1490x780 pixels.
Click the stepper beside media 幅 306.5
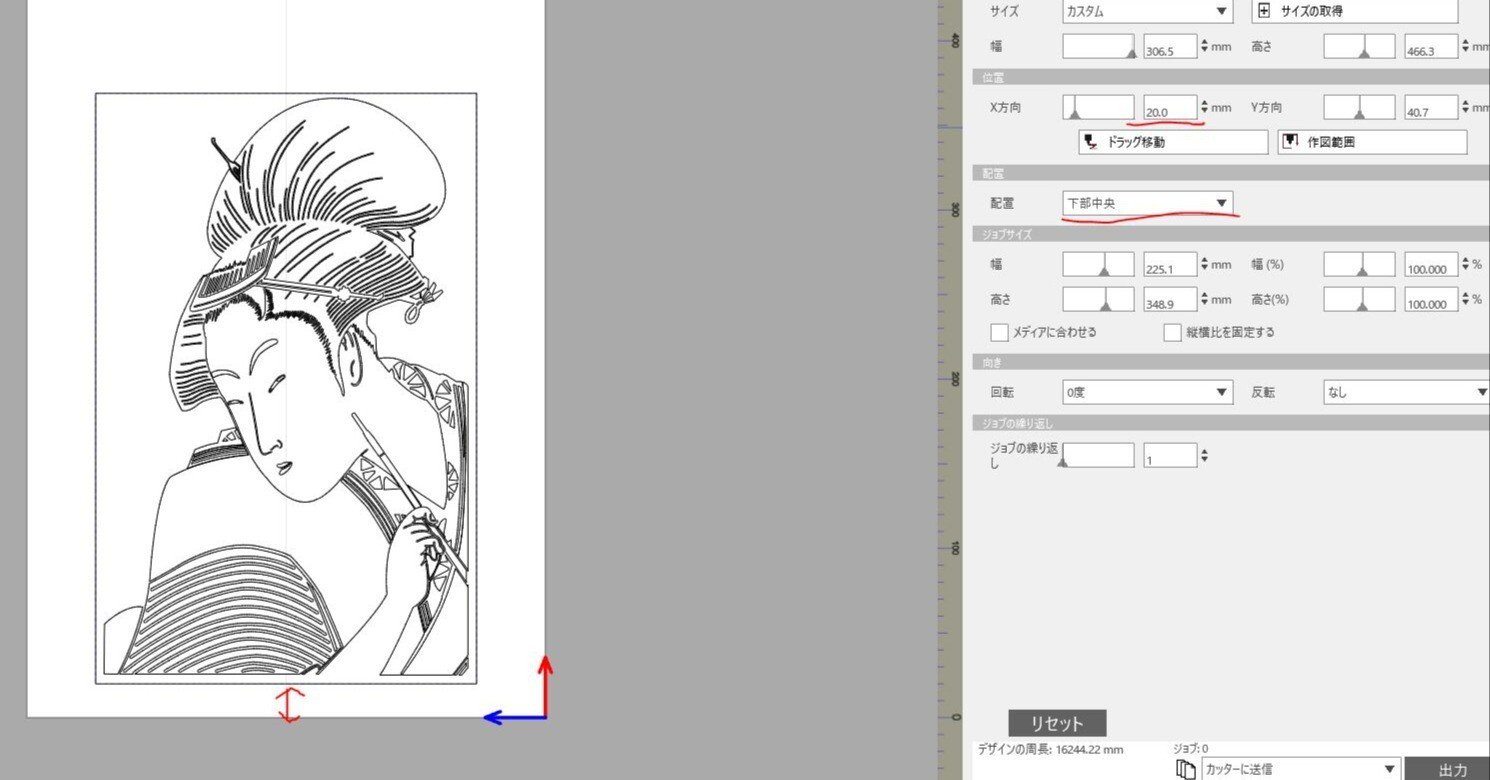pyautogui.click(x=1204, y=46)
